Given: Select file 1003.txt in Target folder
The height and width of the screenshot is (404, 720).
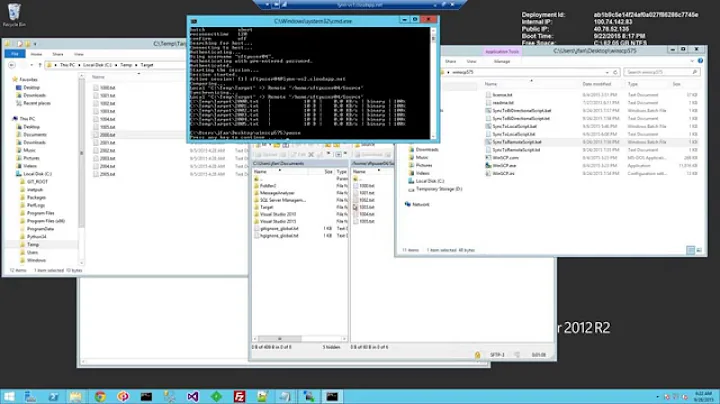Looking at the screenshot, I should 108,111.
